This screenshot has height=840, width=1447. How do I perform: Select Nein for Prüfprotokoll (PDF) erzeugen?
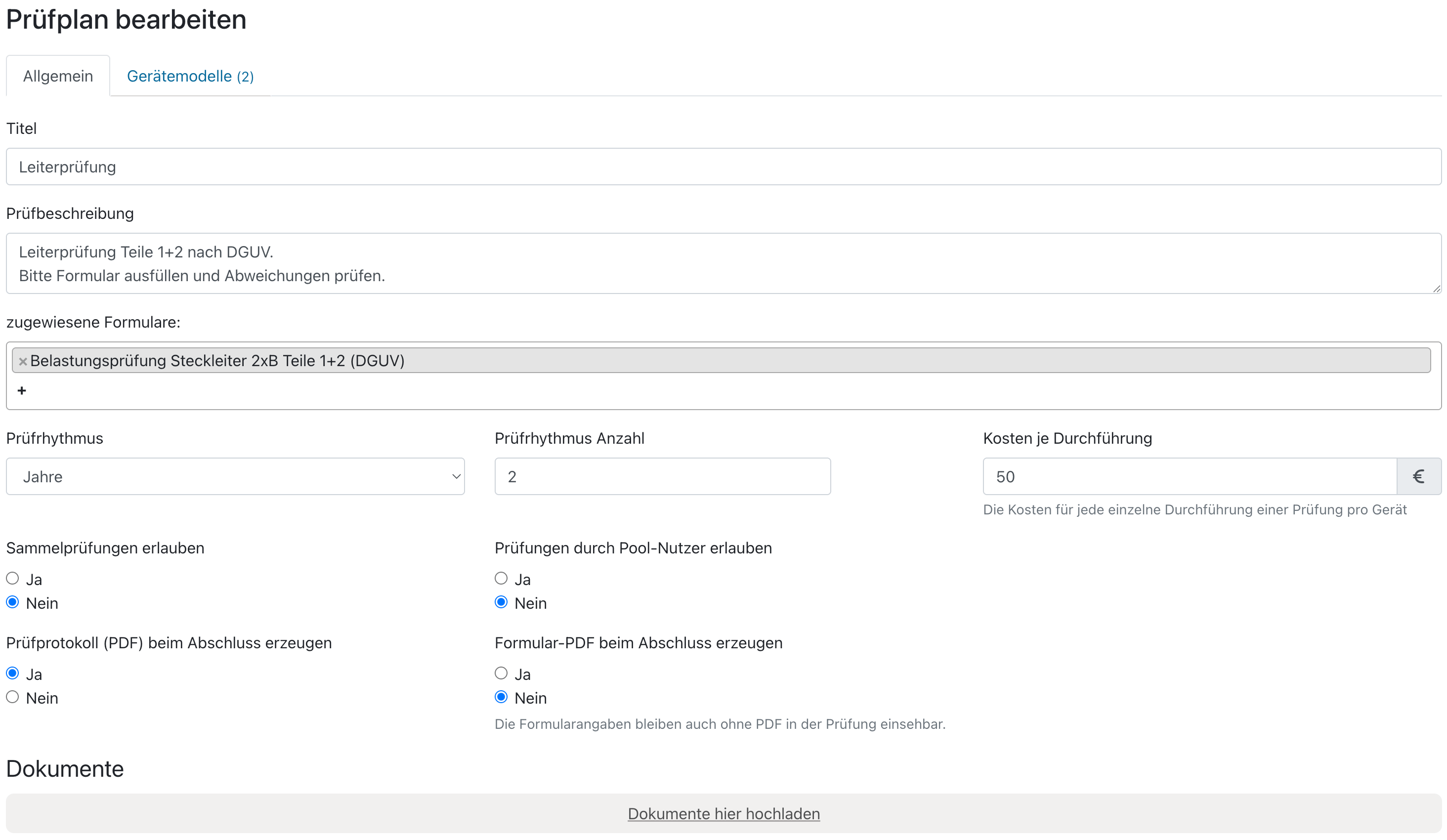pyautogui.click(x=13, y=697)
